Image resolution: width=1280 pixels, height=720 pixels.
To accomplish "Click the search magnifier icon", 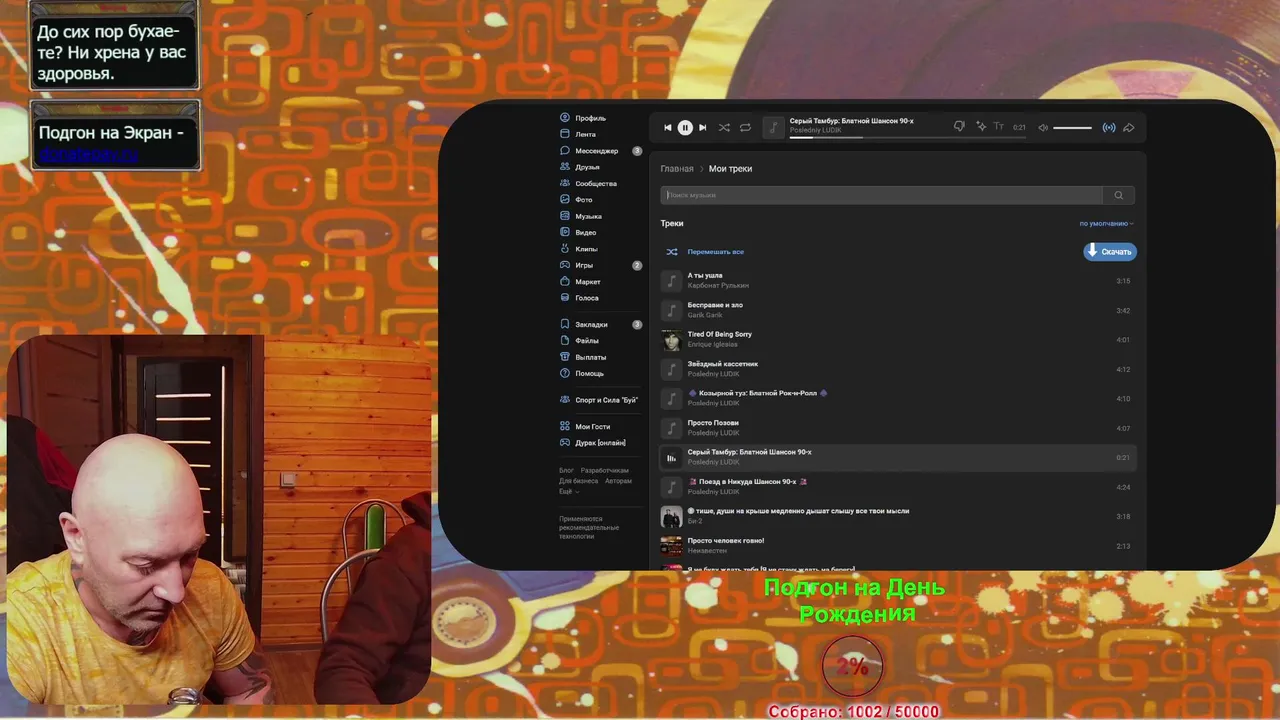I will click(x=1119, y=195).
